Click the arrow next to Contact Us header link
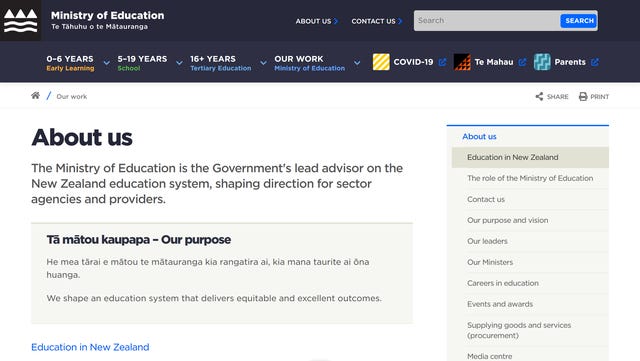This screenshot has width=640, height=361. (x=400, y=21)
